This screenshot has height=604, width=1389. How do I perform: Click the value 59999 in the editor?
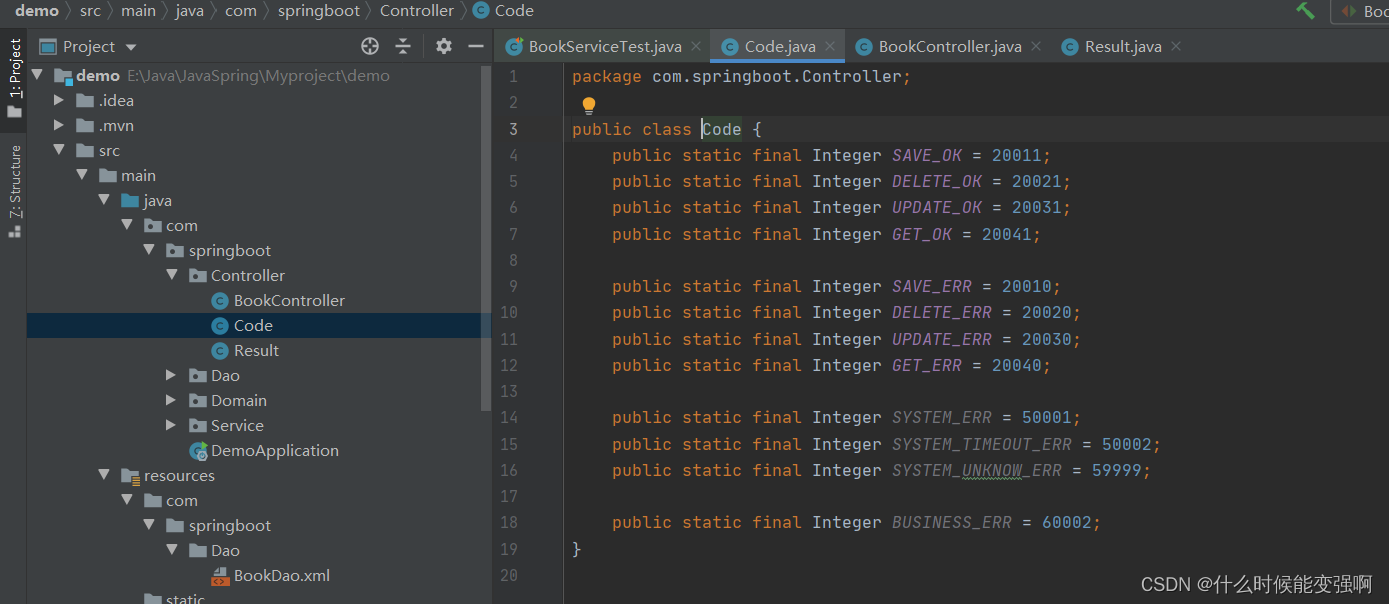(x=1116, y=470)
